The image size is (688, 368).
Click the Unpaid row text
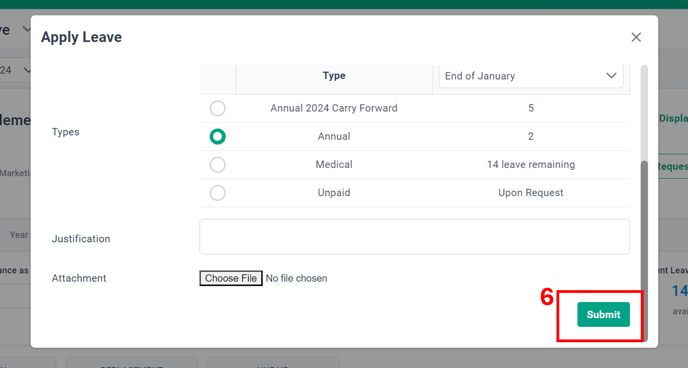[334, 193]
